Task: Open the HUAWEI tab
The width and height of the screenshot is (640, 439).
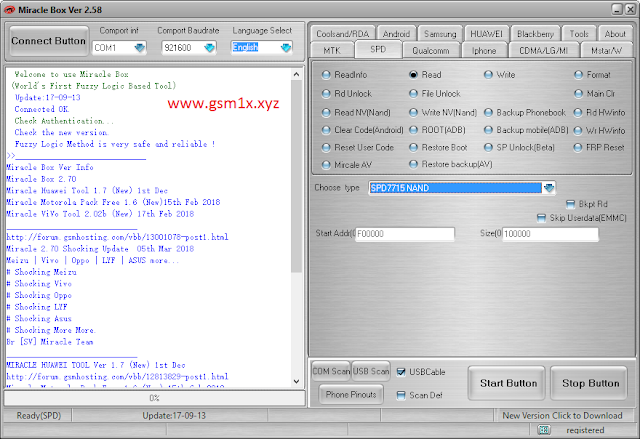Action: 487,34
